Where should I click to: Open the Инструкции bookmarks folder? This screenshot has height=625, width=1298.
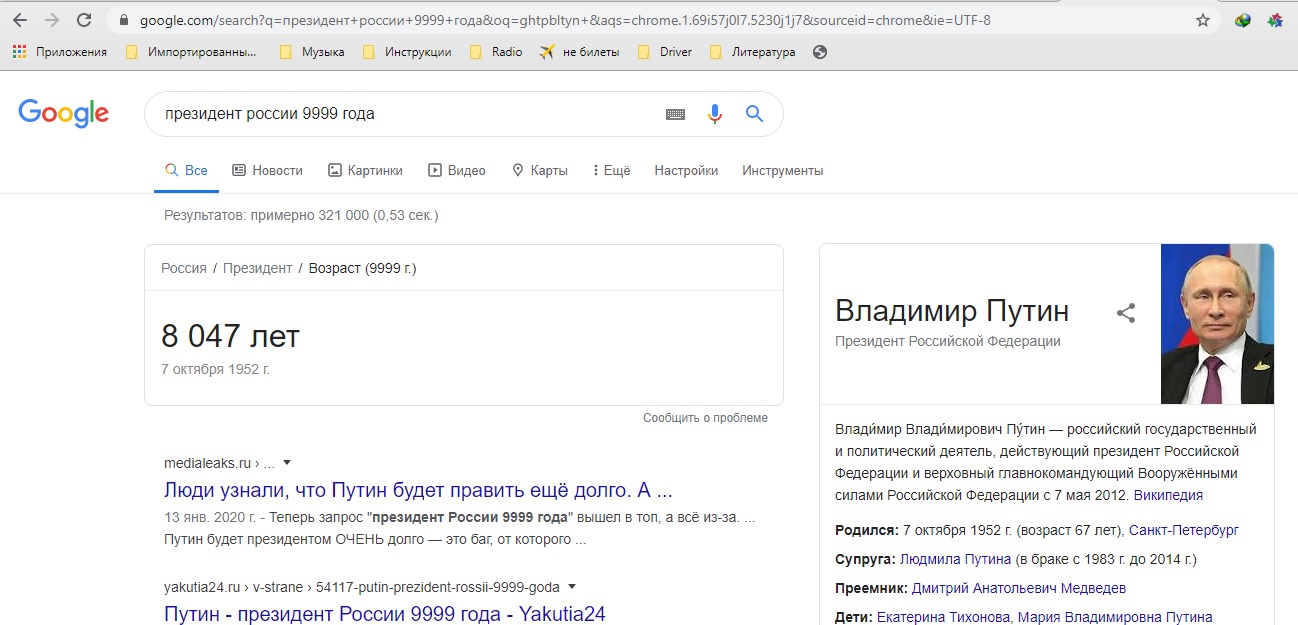pyautogui.click(x=407, y=52)
